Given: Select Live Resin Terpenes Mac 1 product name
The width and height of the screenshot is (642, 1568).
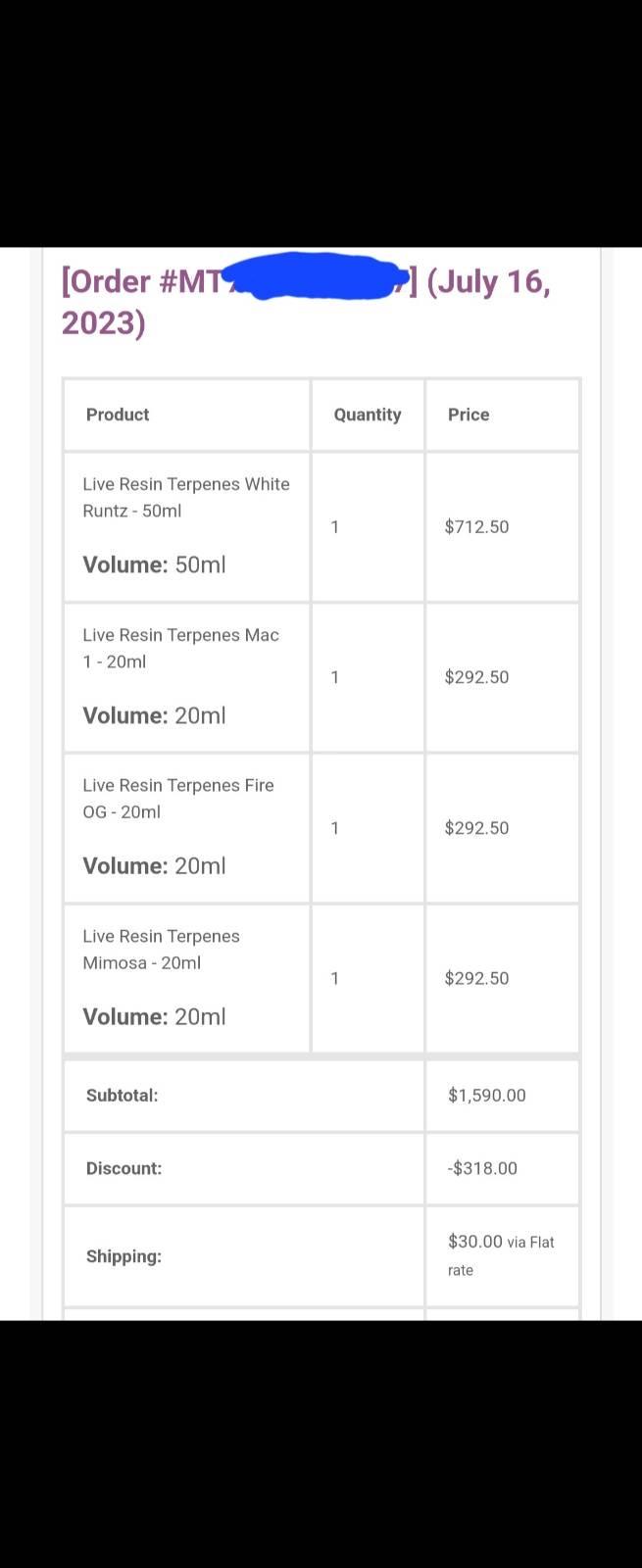Looking at the screenshot, I should (180, 648).
